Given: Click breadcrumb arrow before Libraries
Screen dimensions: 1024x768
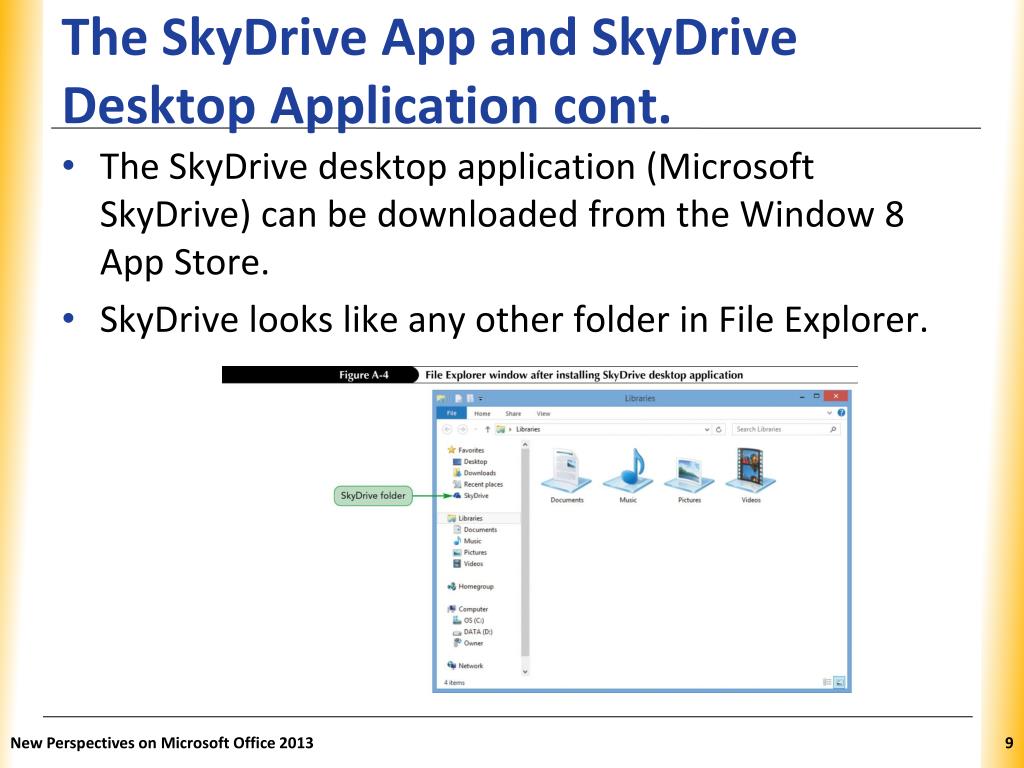Looking at the screenshot, I should click(510, 429).
